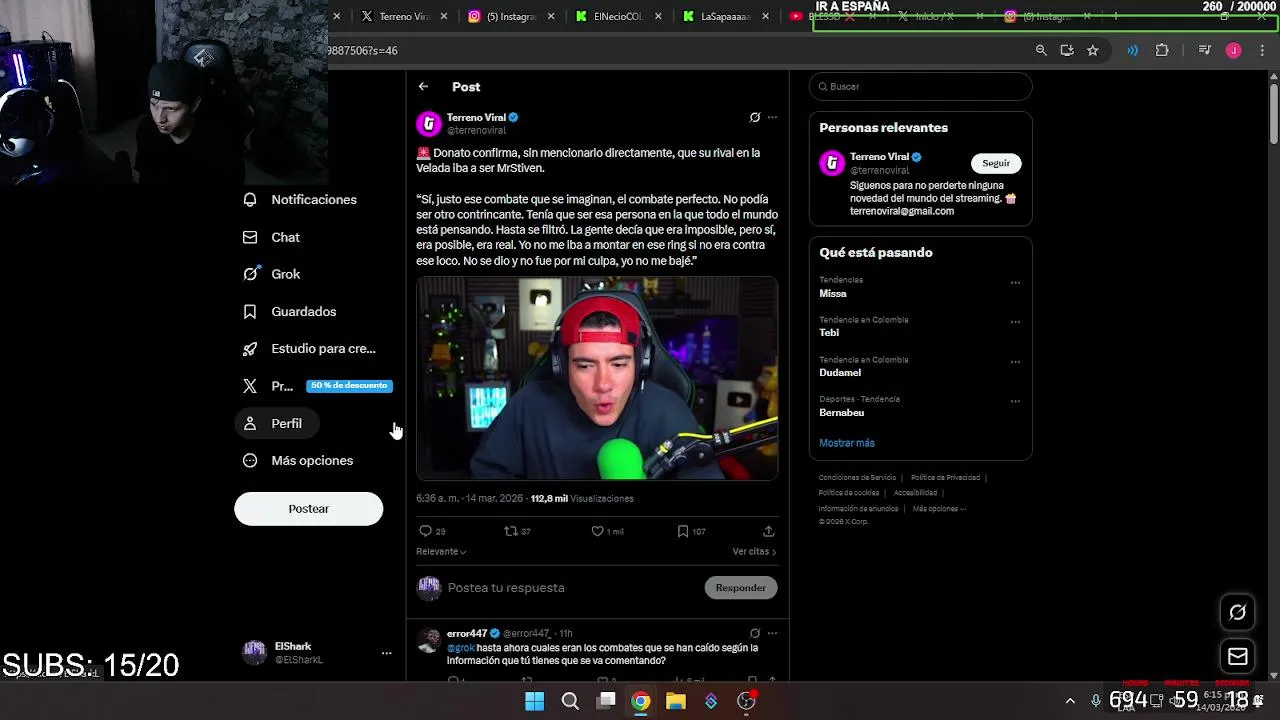Open Windows Start button in taskbar
The image size is (1280, 720).
click(x=535, y=701)
